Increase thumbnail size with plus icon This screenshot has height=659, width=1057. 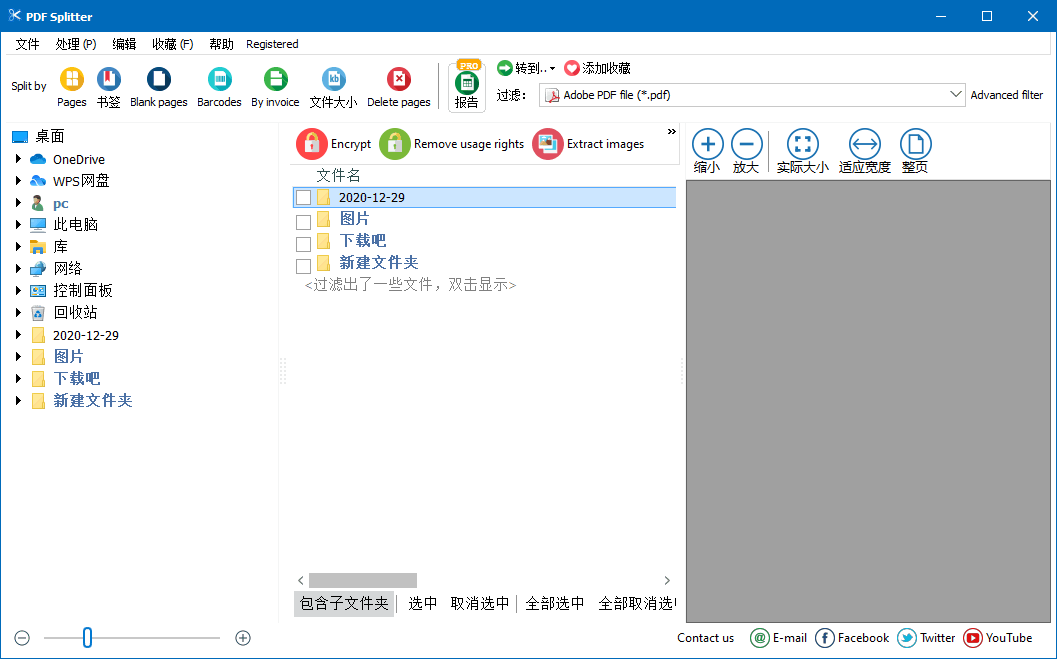pos(243,638)
